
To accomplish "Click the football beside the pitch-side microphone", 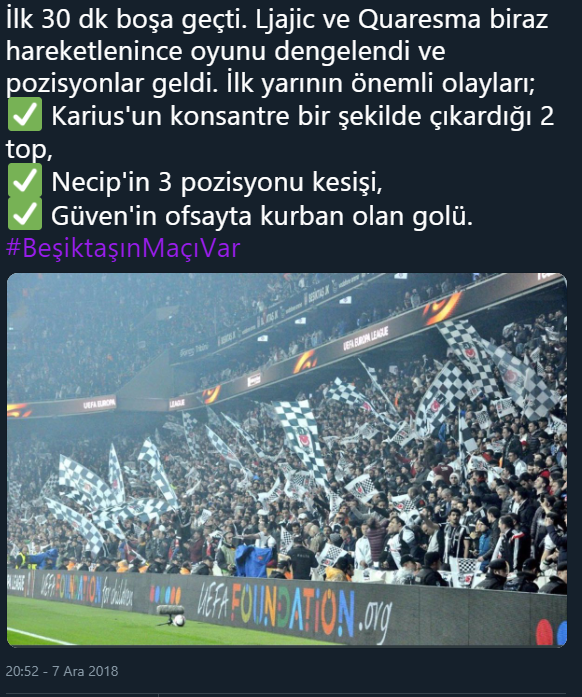I will 179,621.
